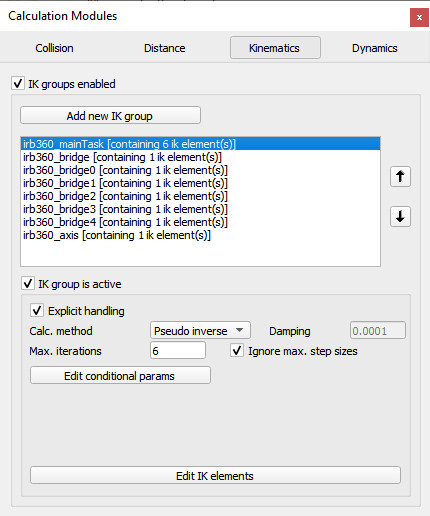Open Edit conditional params
430x516 pixels.
[120, 375]
